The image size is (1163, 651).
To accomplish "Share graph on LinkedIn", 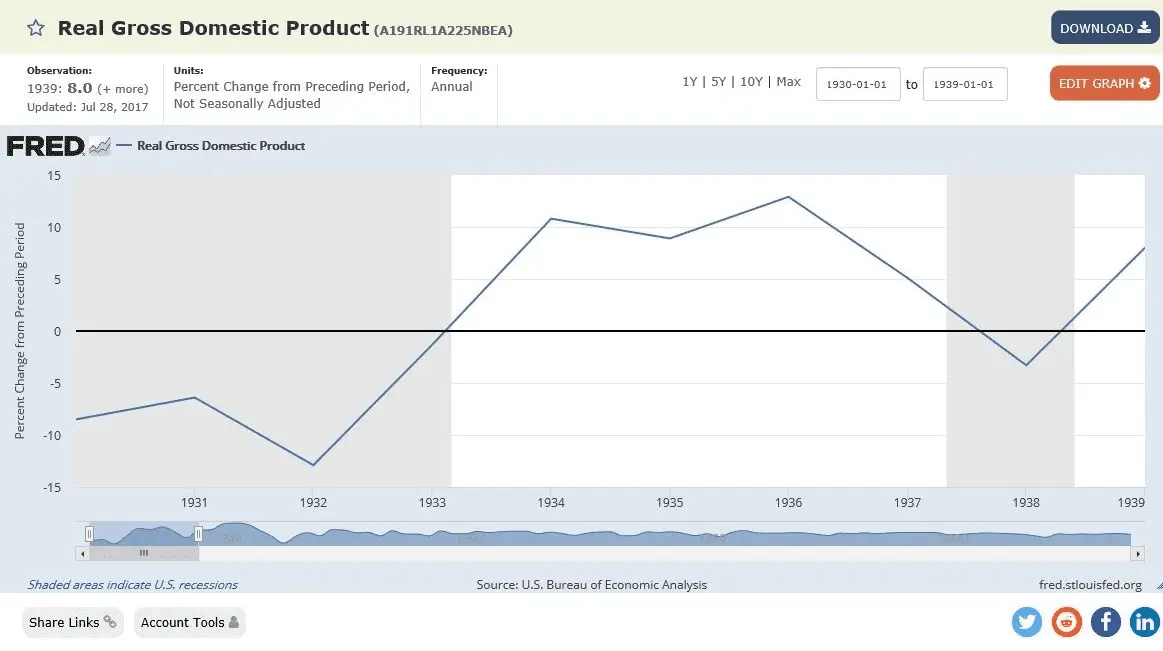I will coord(1144,622).
